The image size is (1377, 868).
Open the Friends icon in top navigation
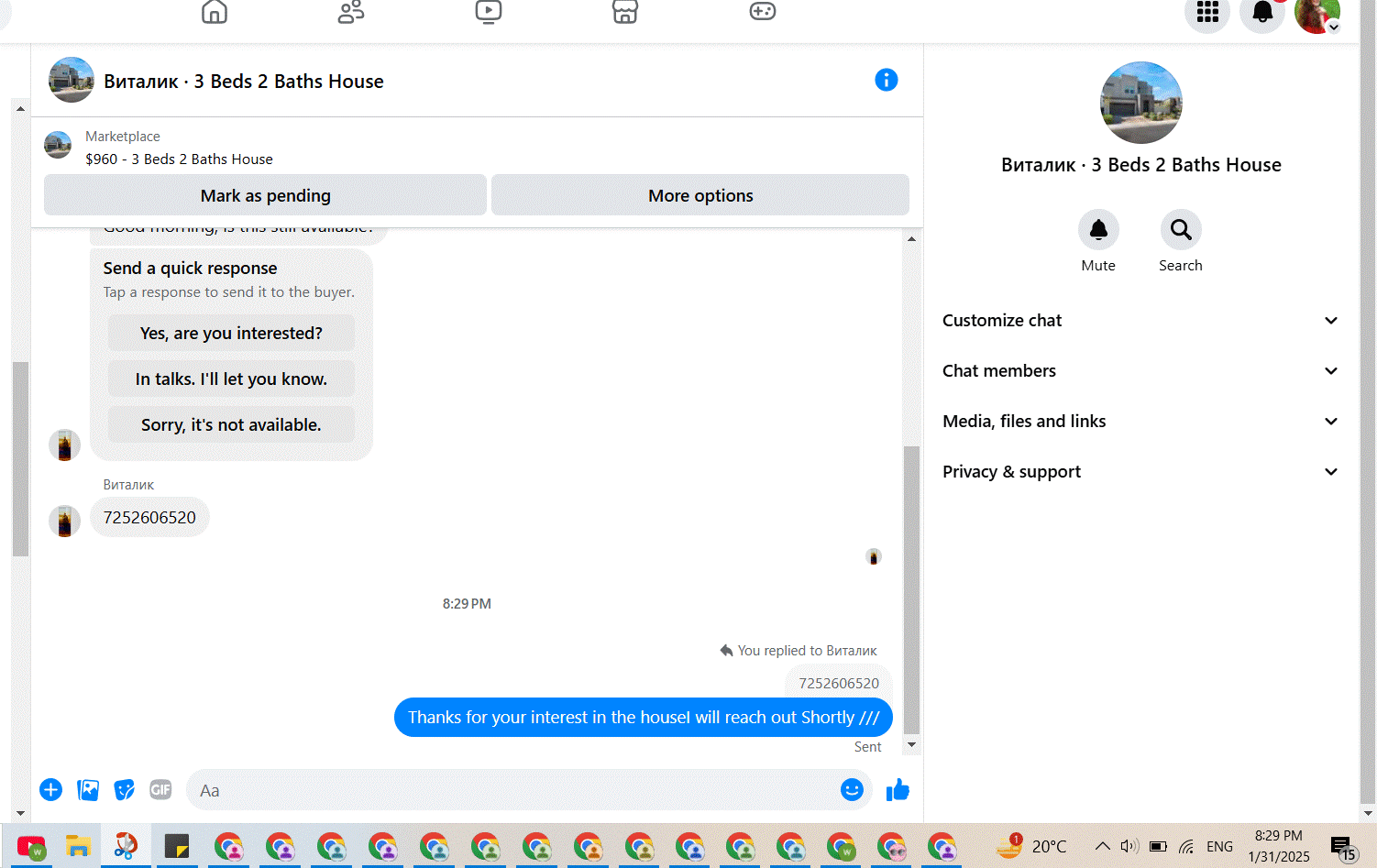pos(351,11)
